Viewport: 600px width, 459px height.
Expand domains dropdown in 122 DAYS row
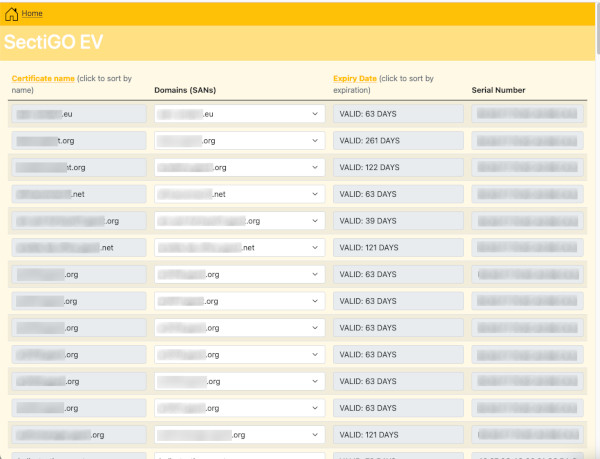[240, 168]
